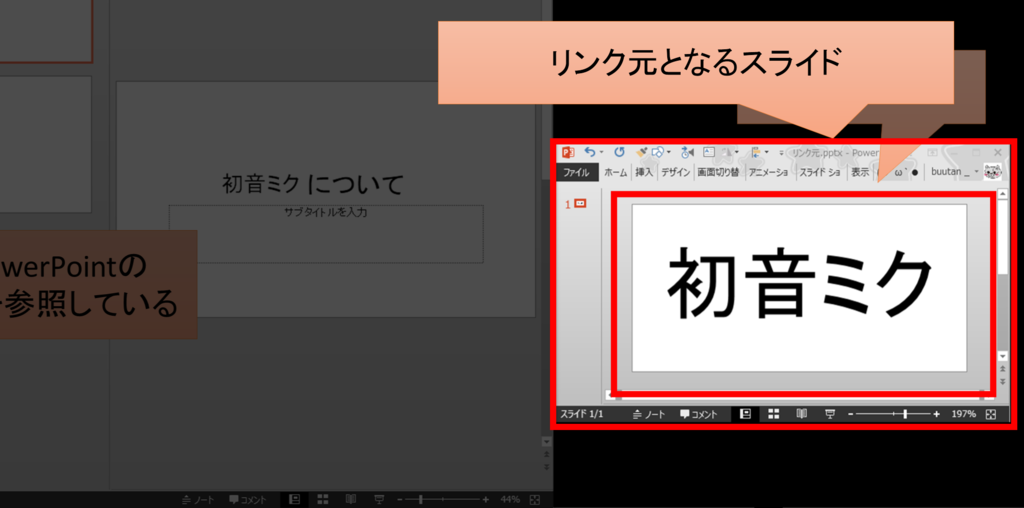The image size is (1024, 508).
Task: Click the user avatar picture in ribbon
Action: tap(993, 172)
